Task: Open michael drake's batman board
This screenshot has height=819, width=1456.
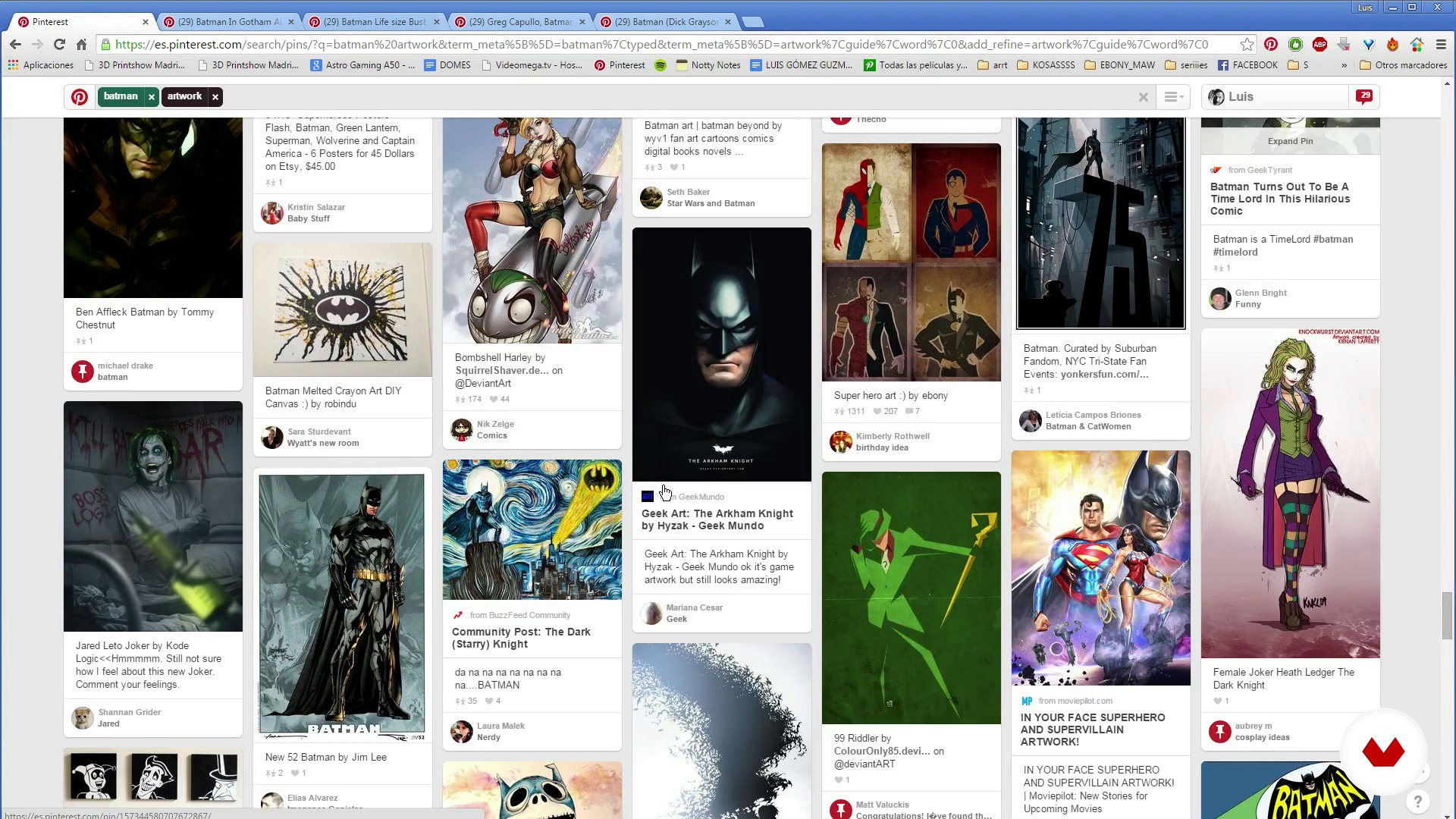Action: [x=112, y=378]
